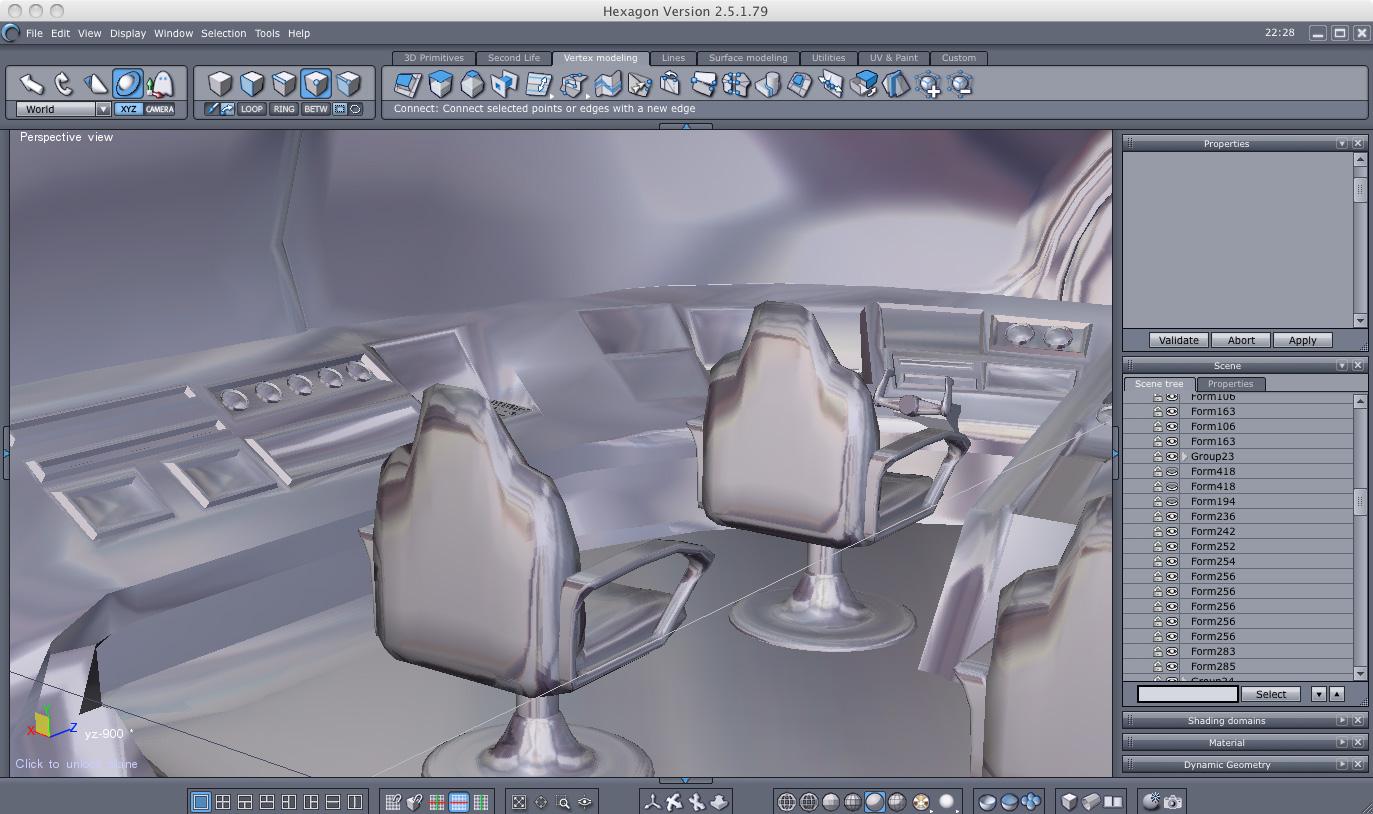This screenshot has width=1373, height=814.
Task: Switch to single view layout
Action: click(201, 801)
